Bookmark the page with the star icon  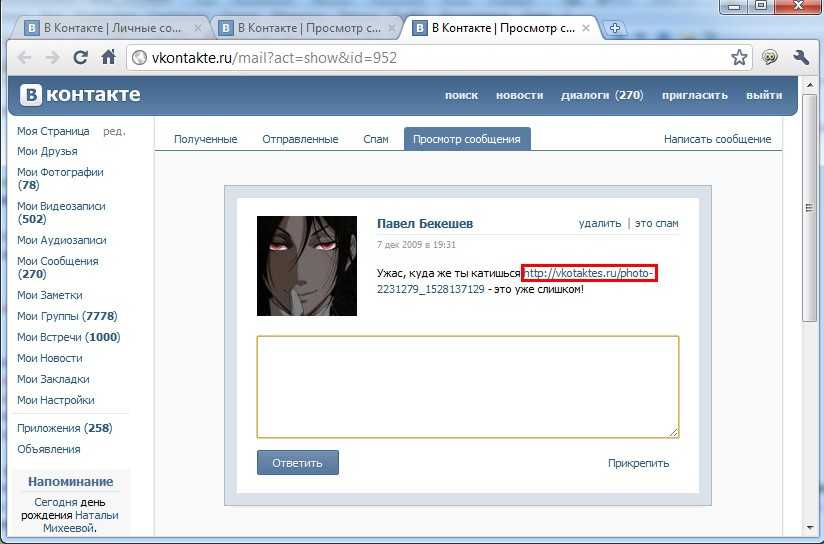[739, 57]
